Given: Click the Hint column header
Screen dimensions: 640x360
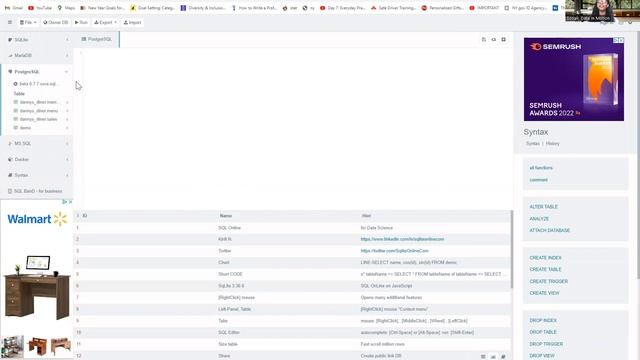Looking at the screenshot, I should pos(366,216).
